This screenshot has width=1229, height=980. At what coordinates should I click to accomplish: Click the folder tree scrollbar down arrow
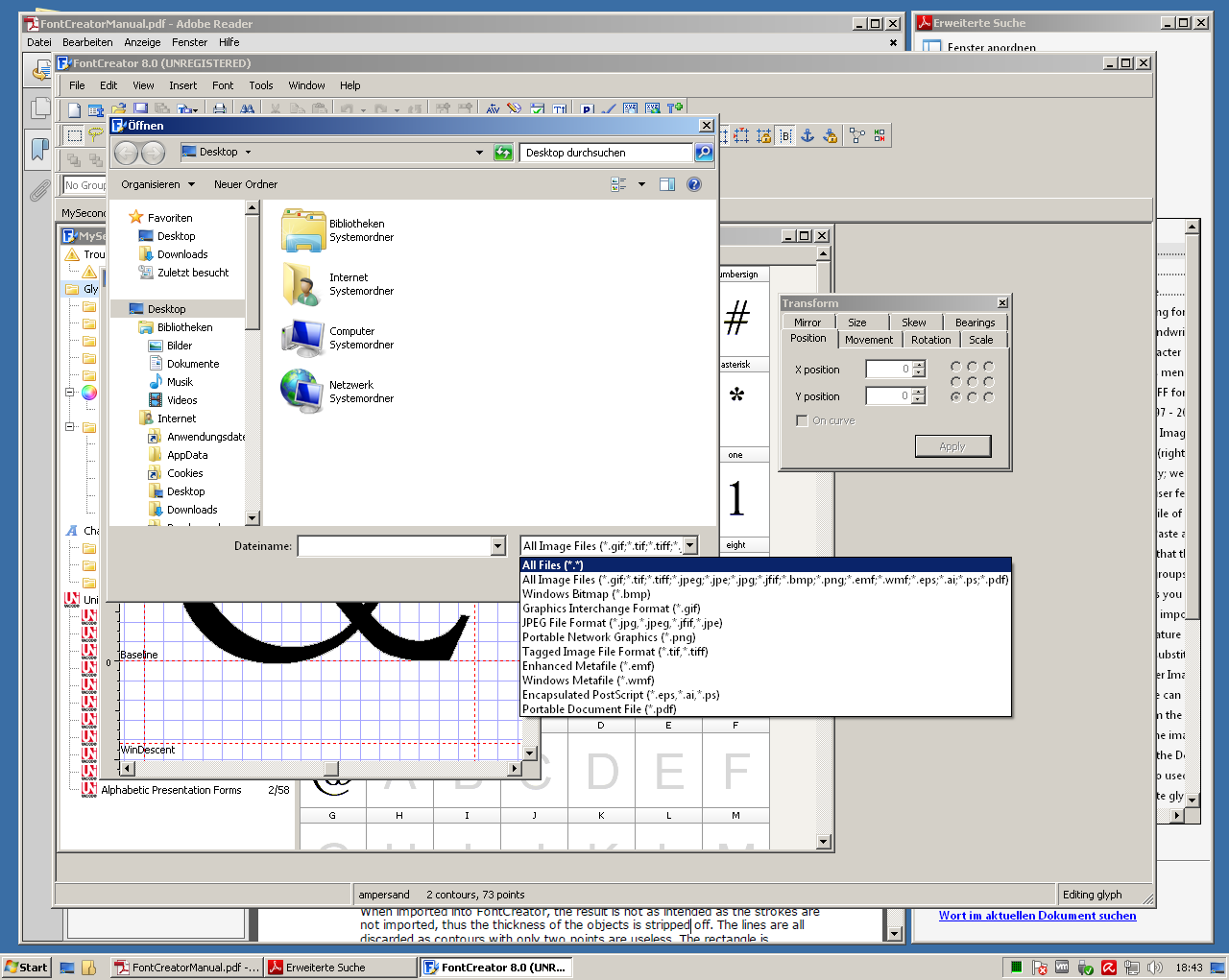[x=253, y=518]
